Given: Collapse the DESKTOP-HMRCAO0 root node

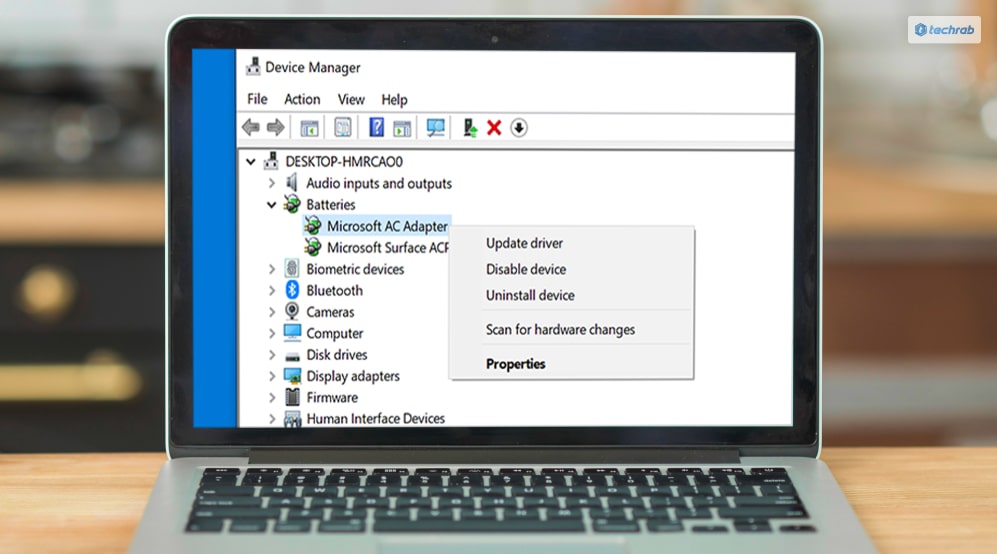Looking at the screenshot, I should click(251, 162).
